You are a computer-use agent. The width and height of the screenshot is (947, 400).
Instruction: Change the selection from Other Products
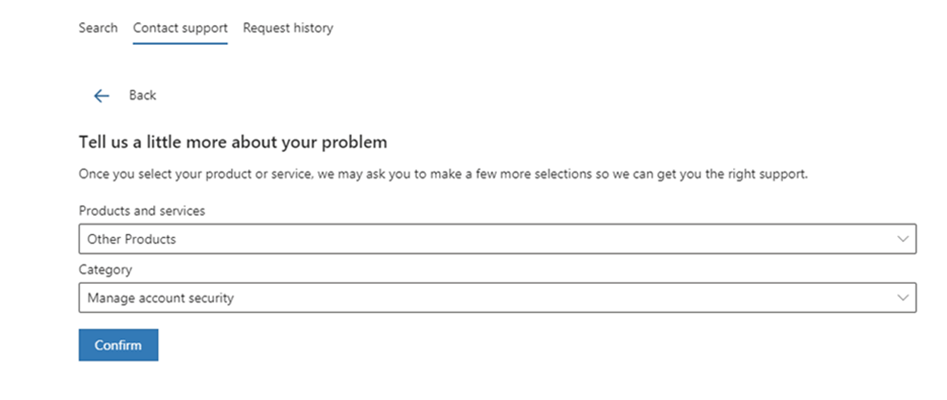(498, 239)
